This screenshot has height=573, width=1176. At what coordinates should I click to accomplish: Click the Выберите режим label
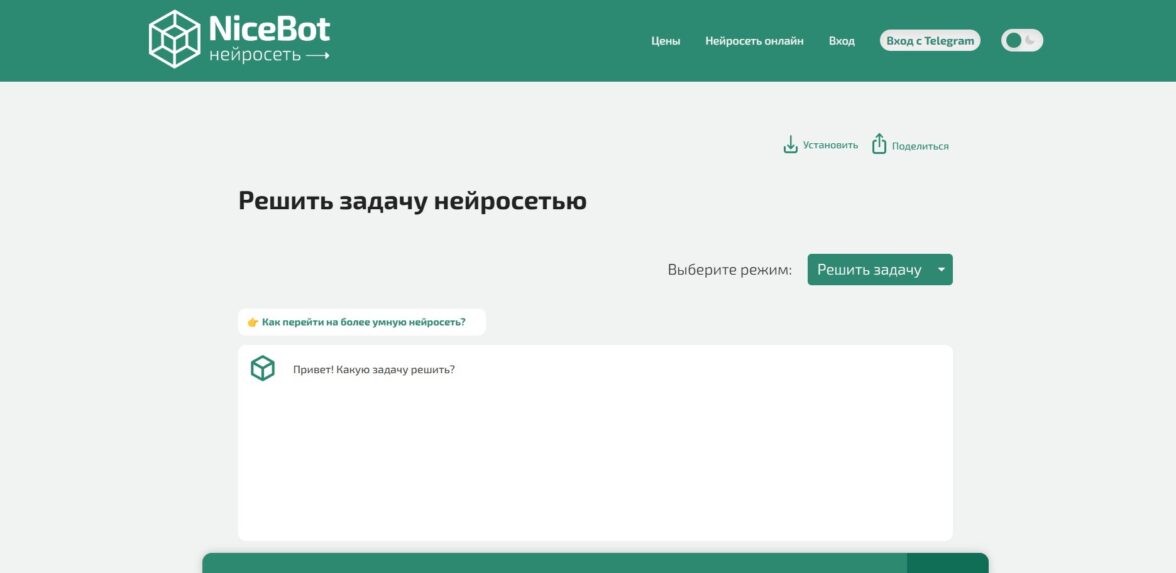tap(730, 269)
